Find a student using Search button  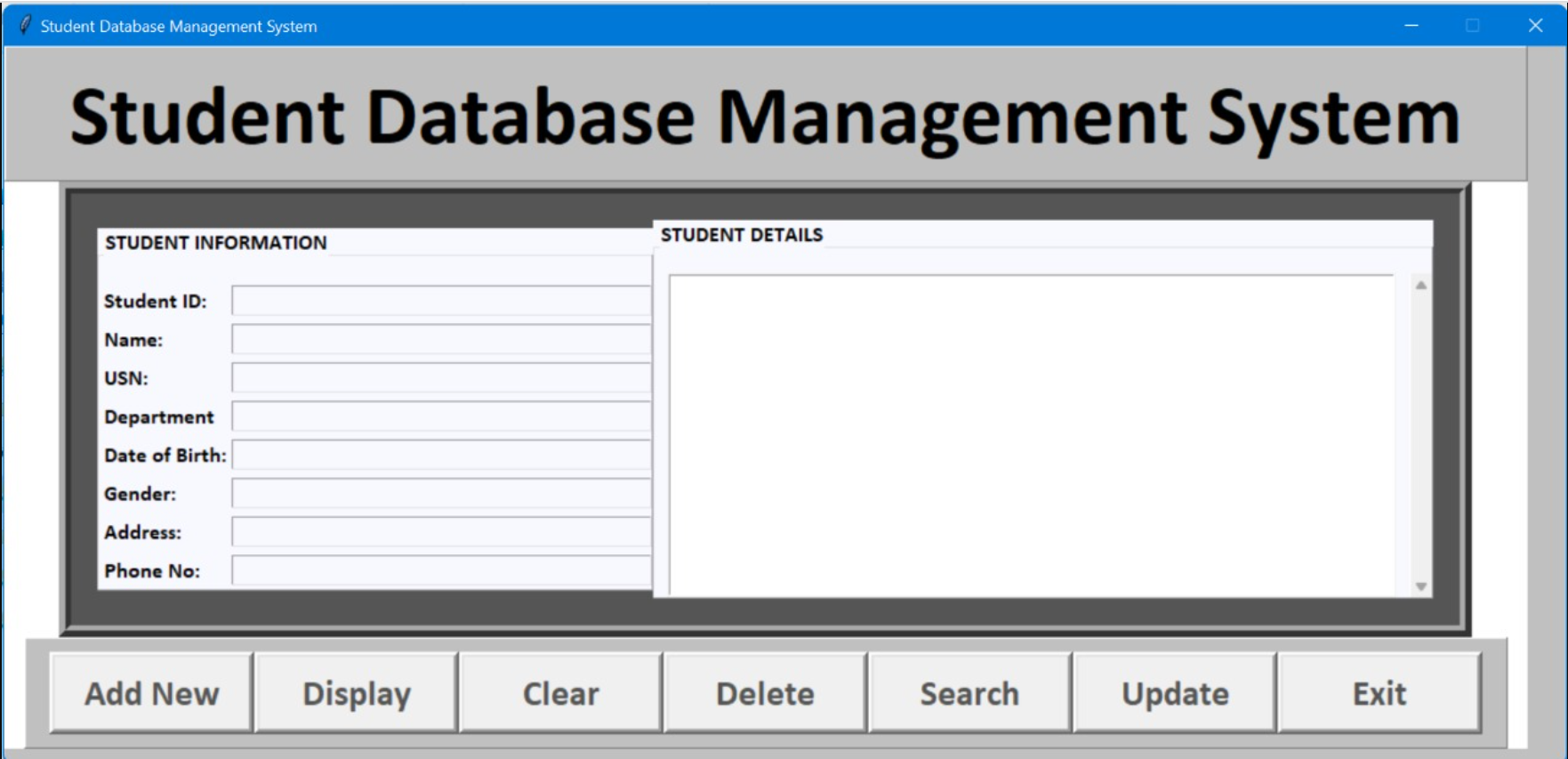tap(969, 692)
